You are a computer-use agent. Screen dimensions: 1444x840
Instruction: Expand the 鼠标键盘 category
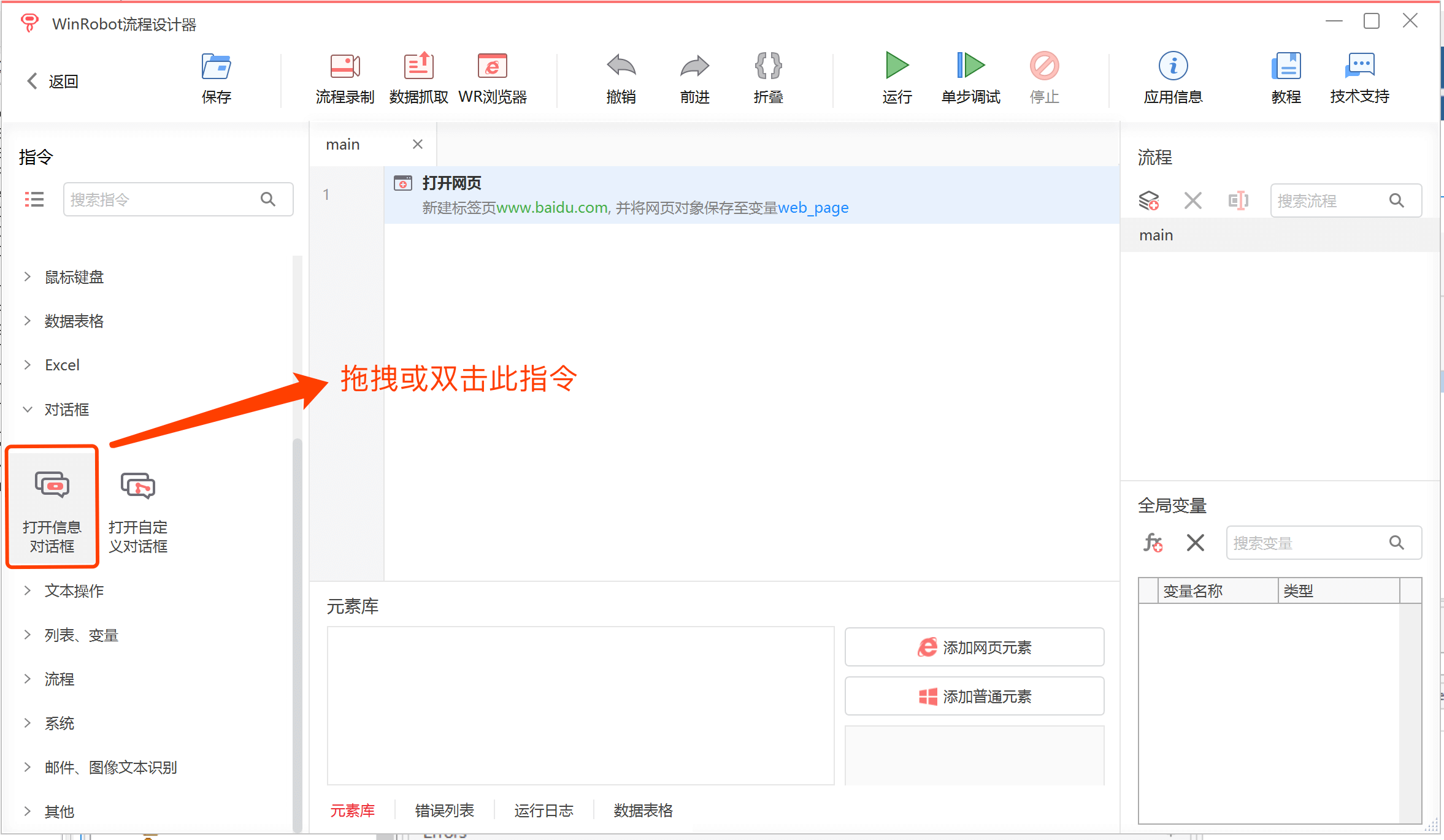[74, 277]
